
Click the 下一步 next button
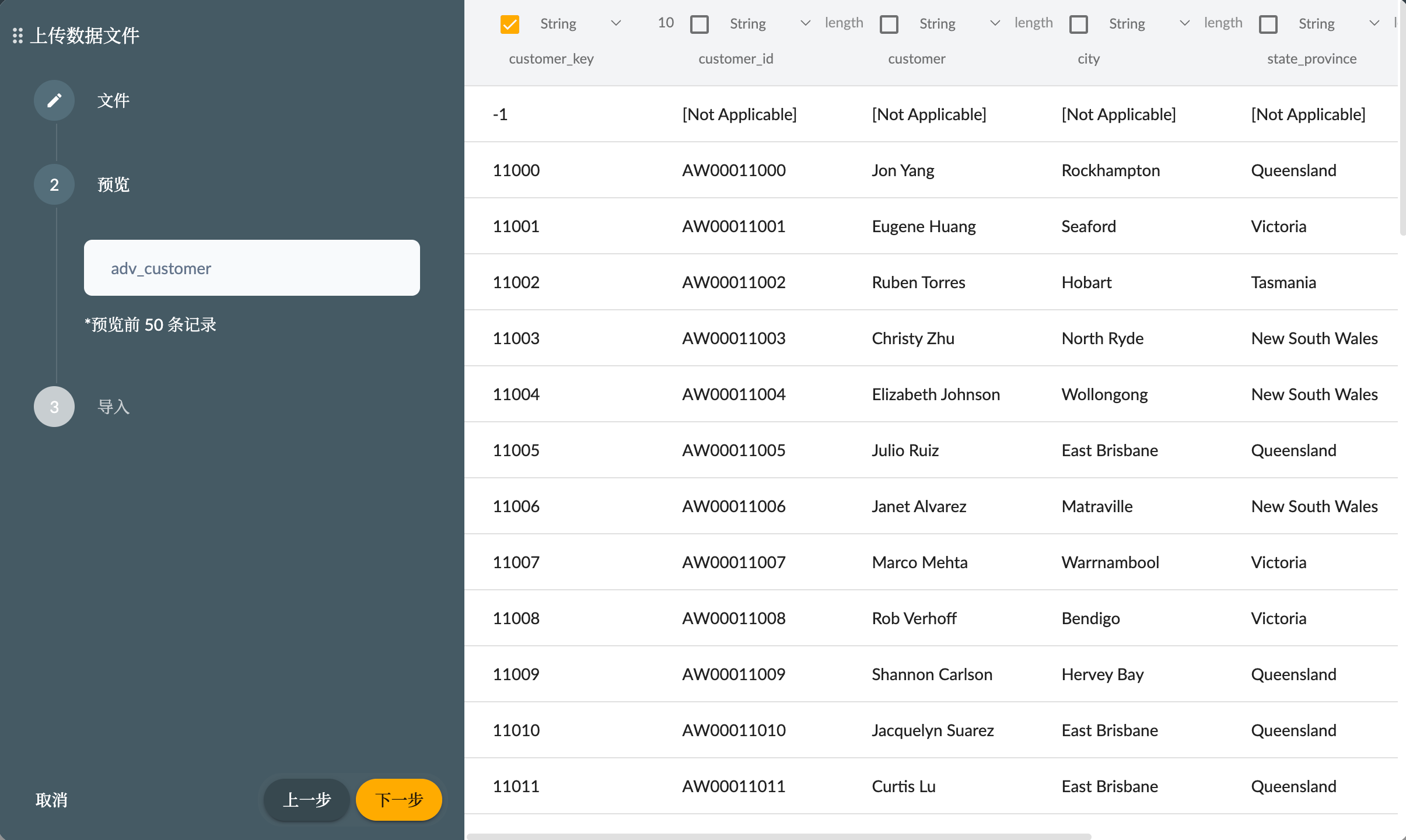pyautogui.click(x=398, y=799)
